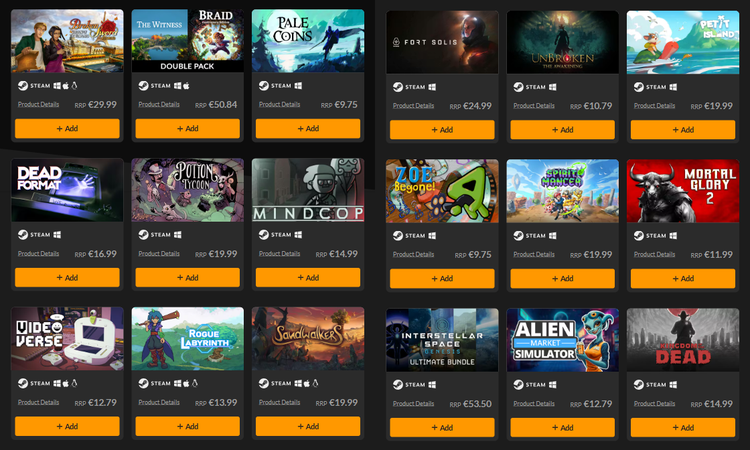This screenshot has width=750, height=450.
Task: Click Windows icon on Mortal Glory 2 card
Action: (x=673, y=235)
